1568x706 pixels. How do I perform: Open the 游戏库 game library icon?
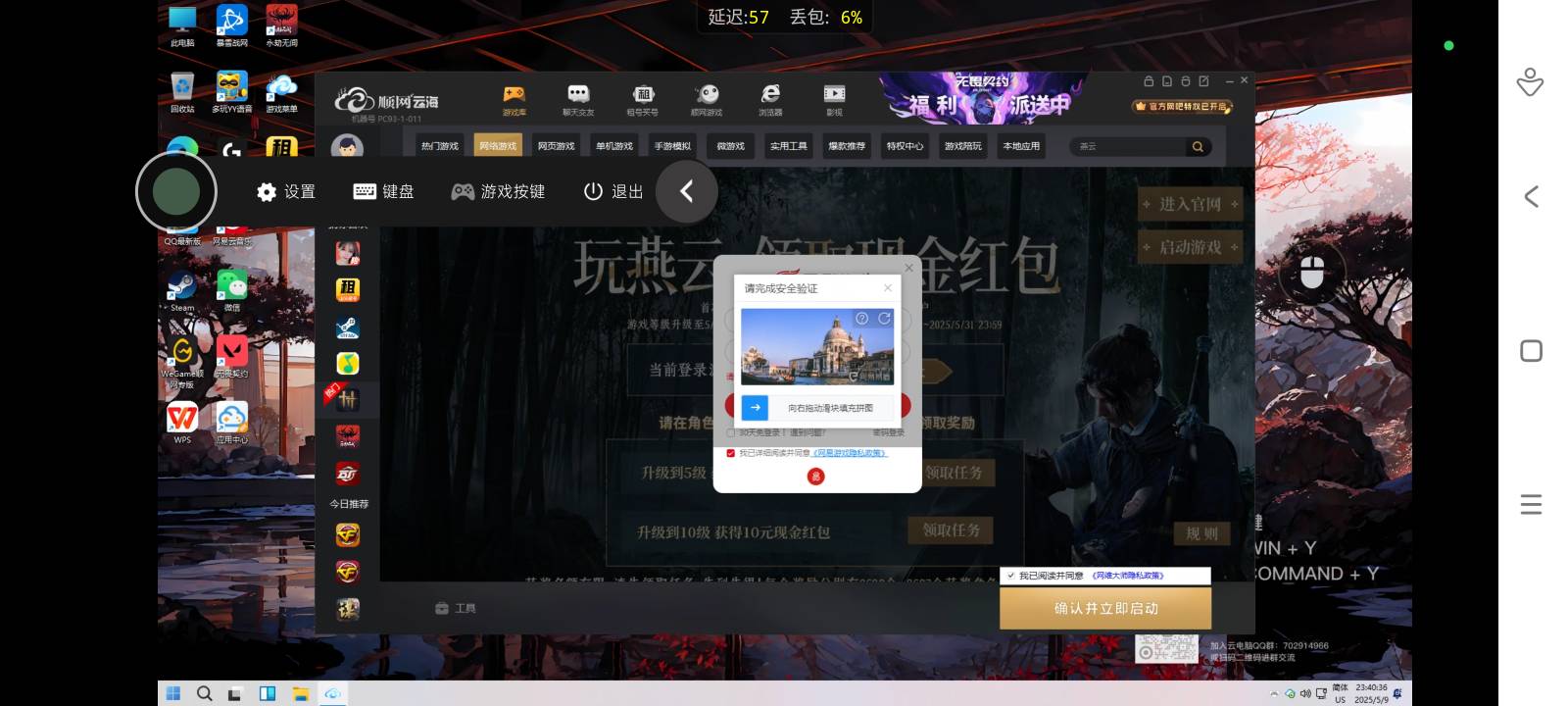pos(514,100)
